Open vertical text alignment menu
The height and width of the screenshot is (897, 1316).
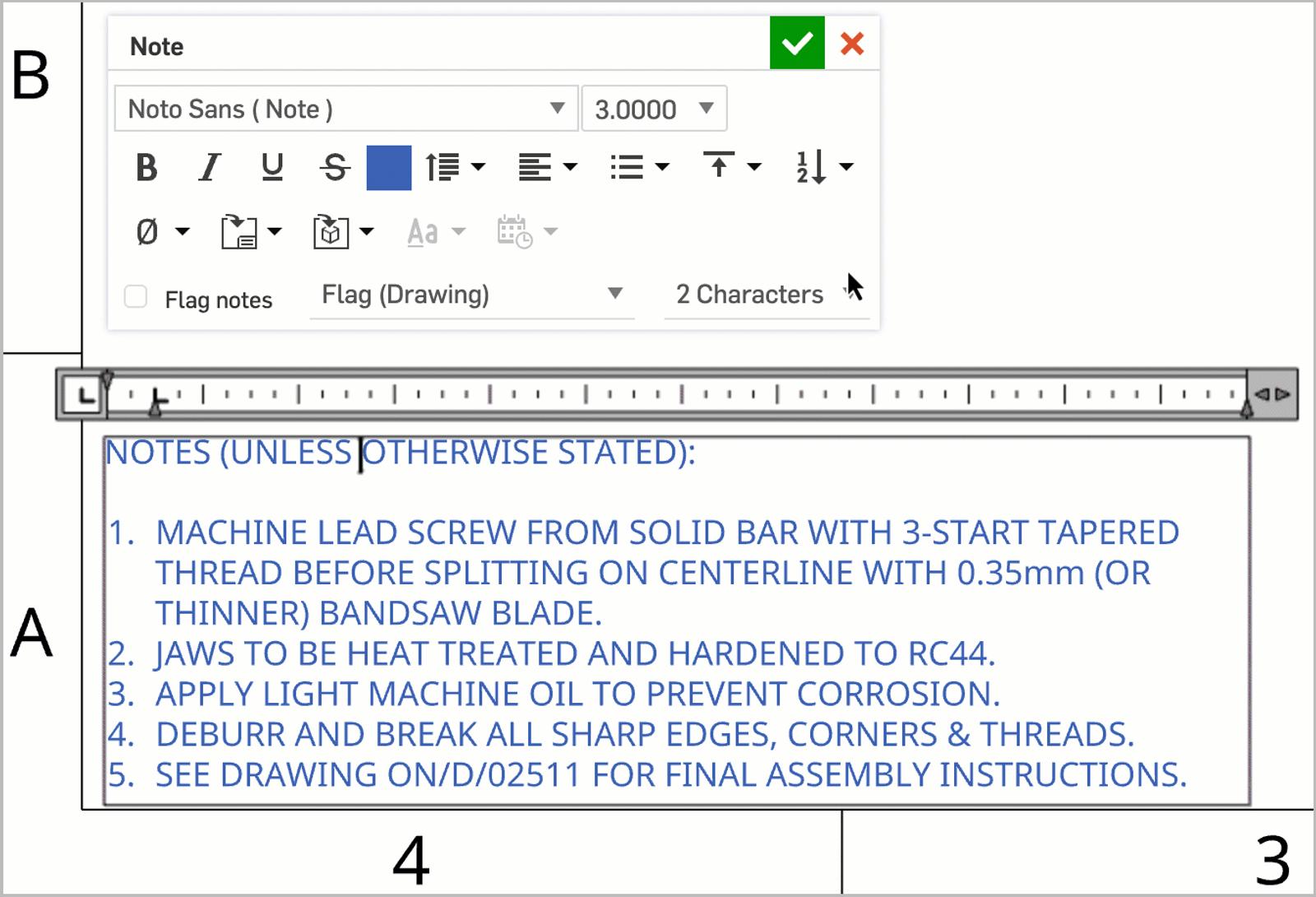click(731, 168)
